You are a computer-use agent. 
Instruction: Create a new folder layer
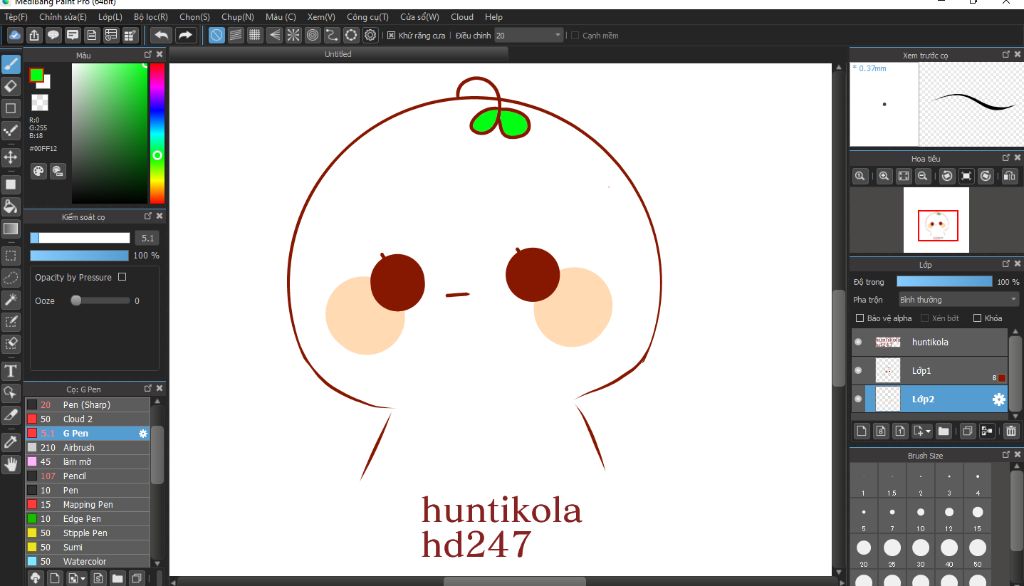[943, 431]
